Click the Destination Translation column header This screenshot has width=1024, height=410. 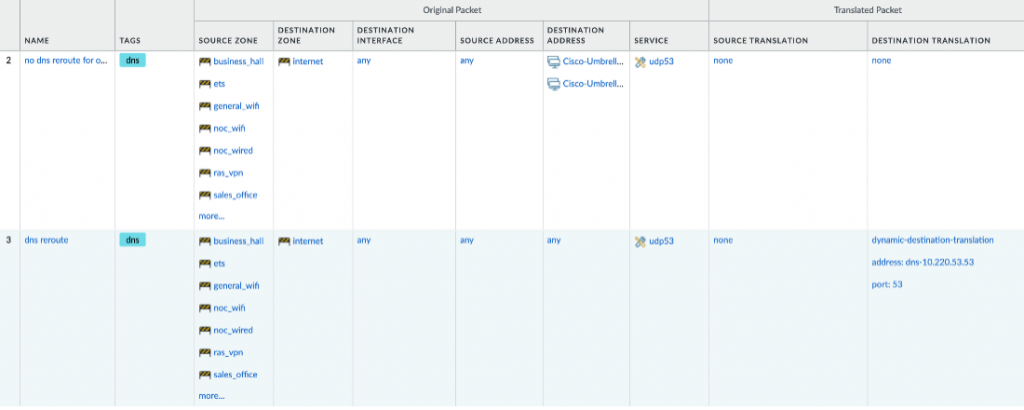click(x=930, y=41)
